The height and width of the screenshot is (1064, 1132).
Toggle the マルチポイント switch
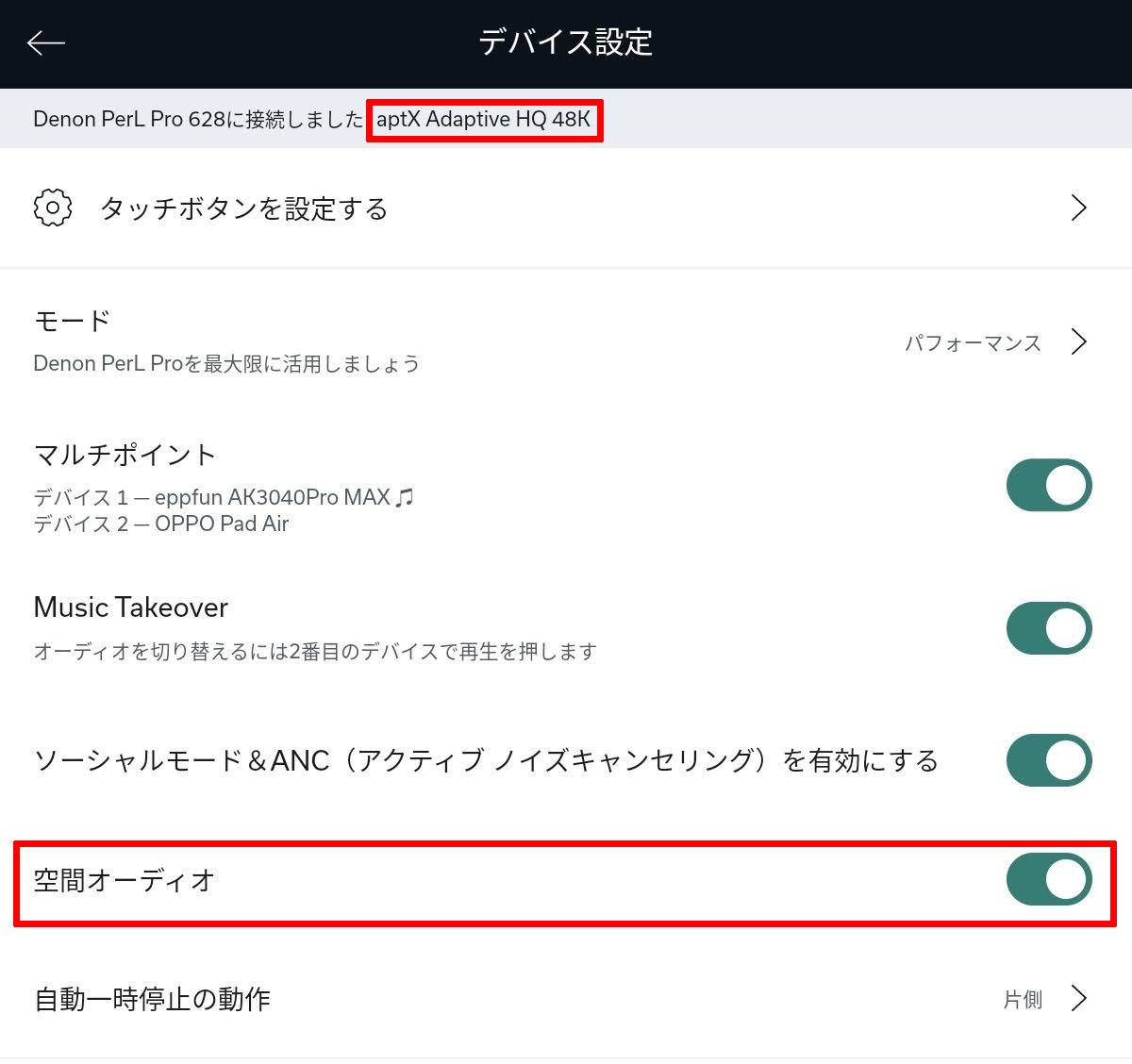[x=1049, y=485]
